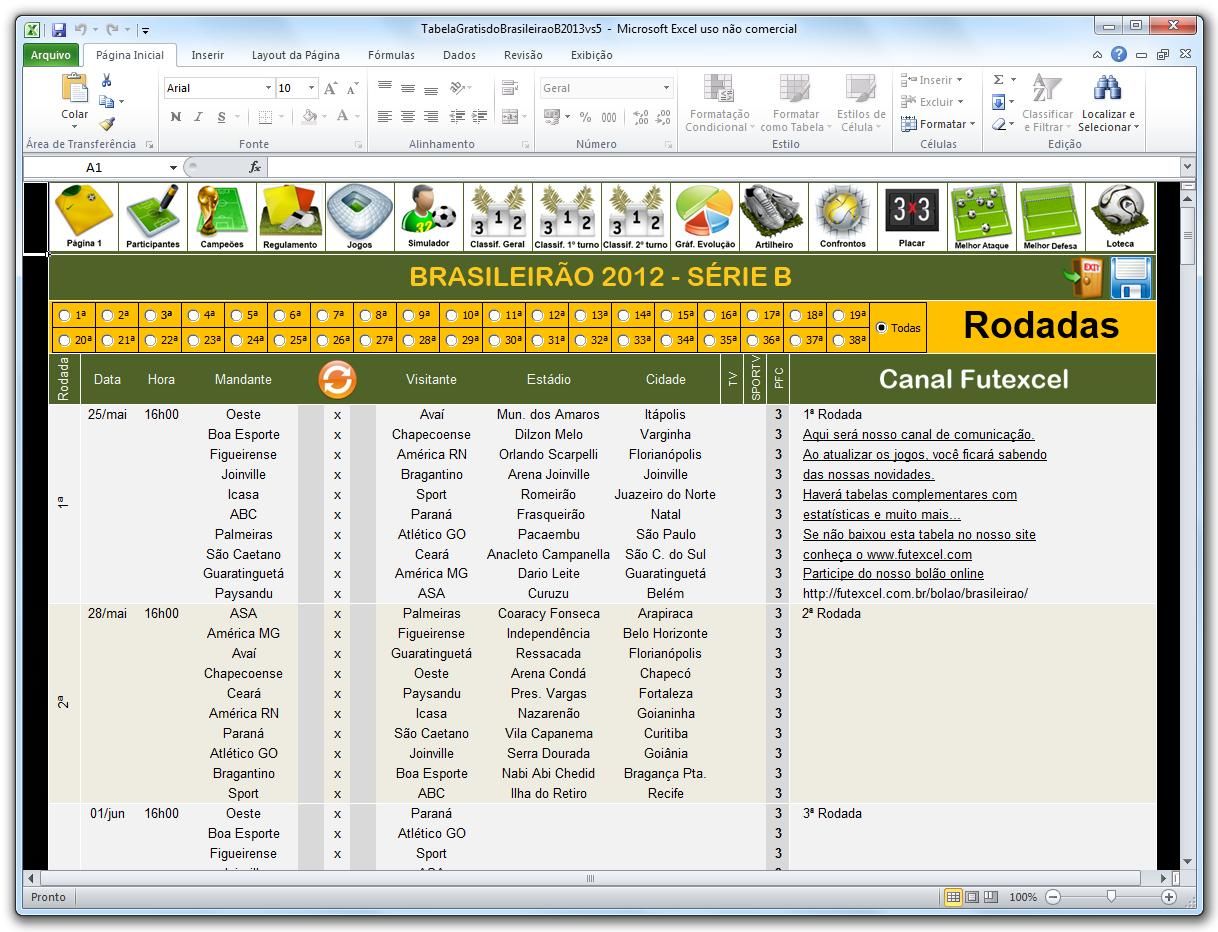Open the Participantes icon
The height and width of the screenshot is (932, 1218).
point(153,217)
